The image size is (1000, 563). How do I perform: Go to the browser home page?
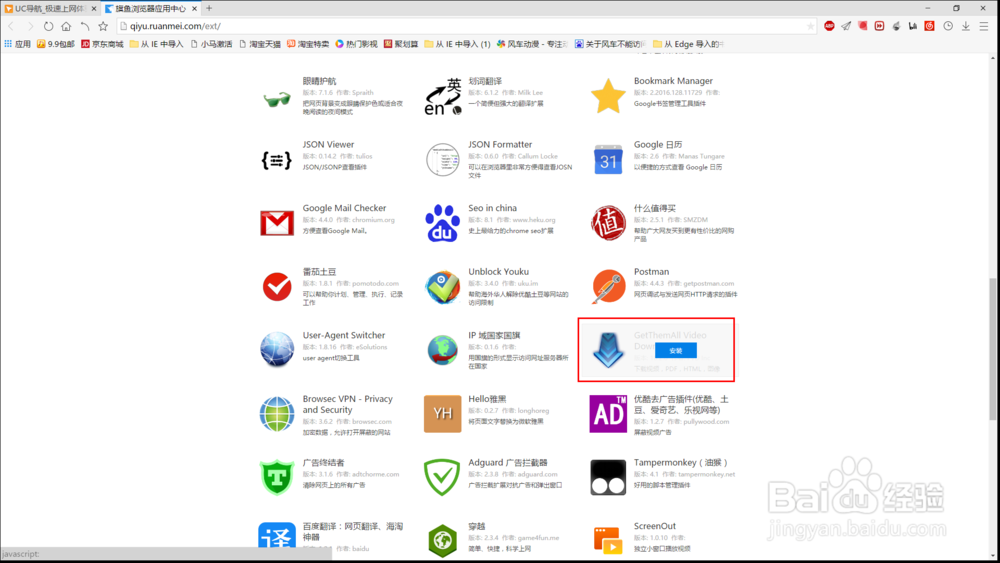pos(66,26)
